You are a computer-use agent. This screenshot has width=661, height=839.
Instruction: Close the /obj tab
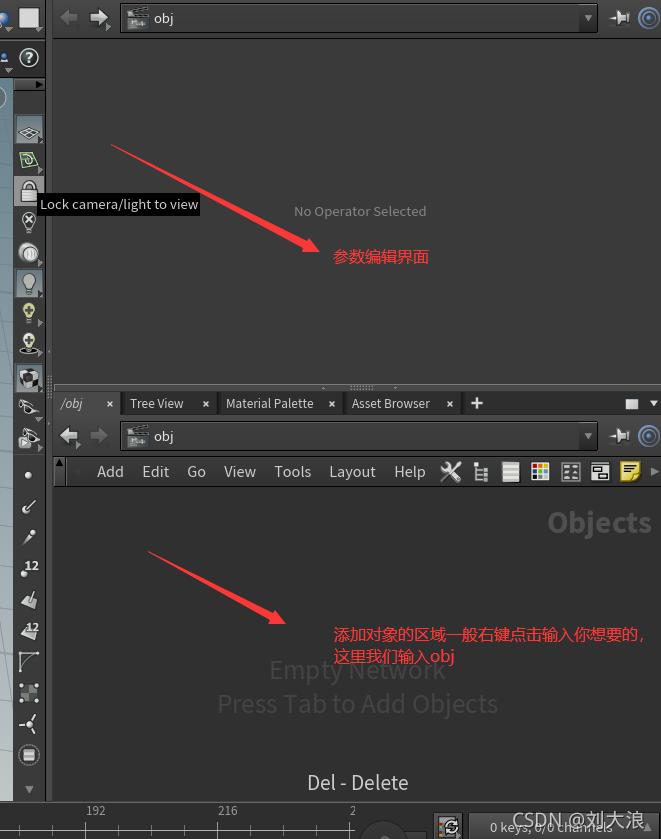coord(110,404)
